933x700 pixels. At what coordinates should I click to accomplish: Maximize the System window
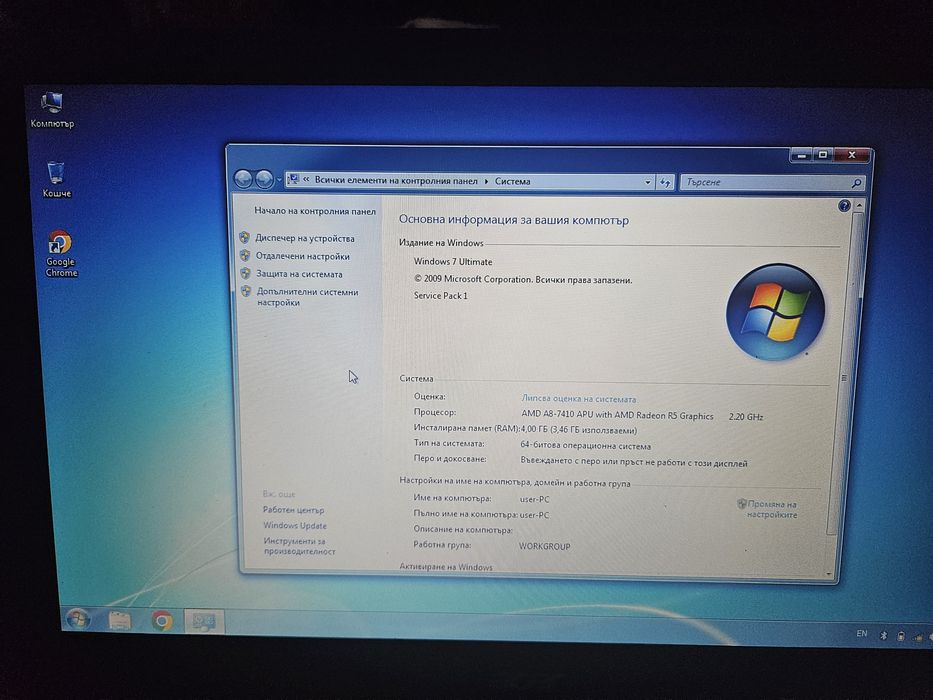(x=823, y=155)
